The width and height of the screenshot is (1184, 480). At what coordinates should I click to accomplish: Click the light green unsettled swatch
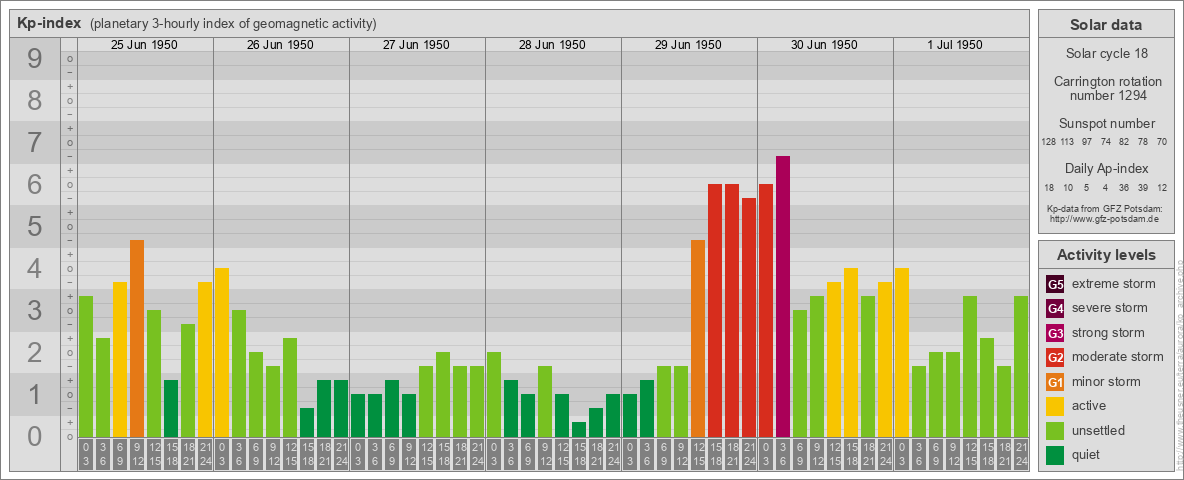(x=1055, y=430)
